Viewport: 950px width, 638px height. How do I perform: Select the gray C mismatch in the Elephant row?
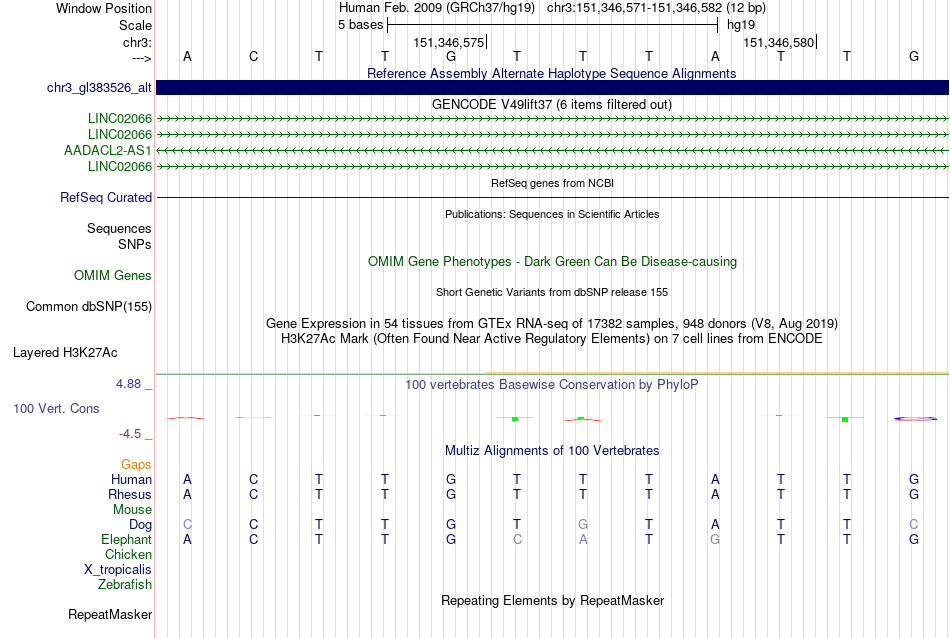click(517, 539)
